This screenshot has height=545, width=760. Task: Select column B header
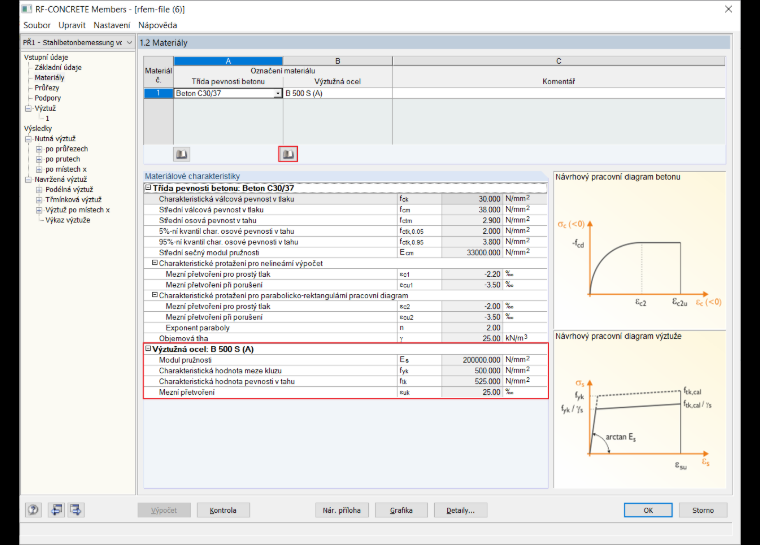point(338,61)
